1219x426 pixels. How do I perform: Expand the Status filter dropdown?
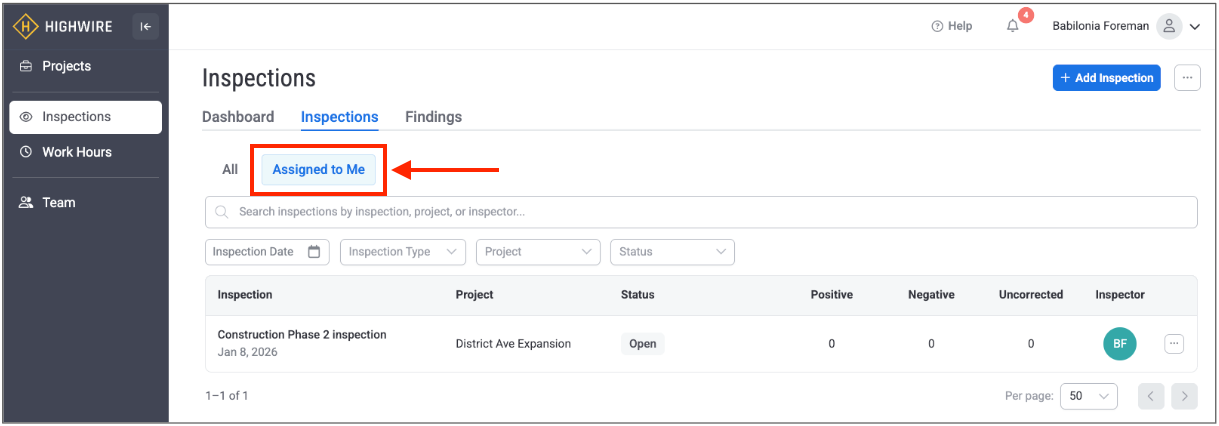pyautogui.click(x=672, y=252)
